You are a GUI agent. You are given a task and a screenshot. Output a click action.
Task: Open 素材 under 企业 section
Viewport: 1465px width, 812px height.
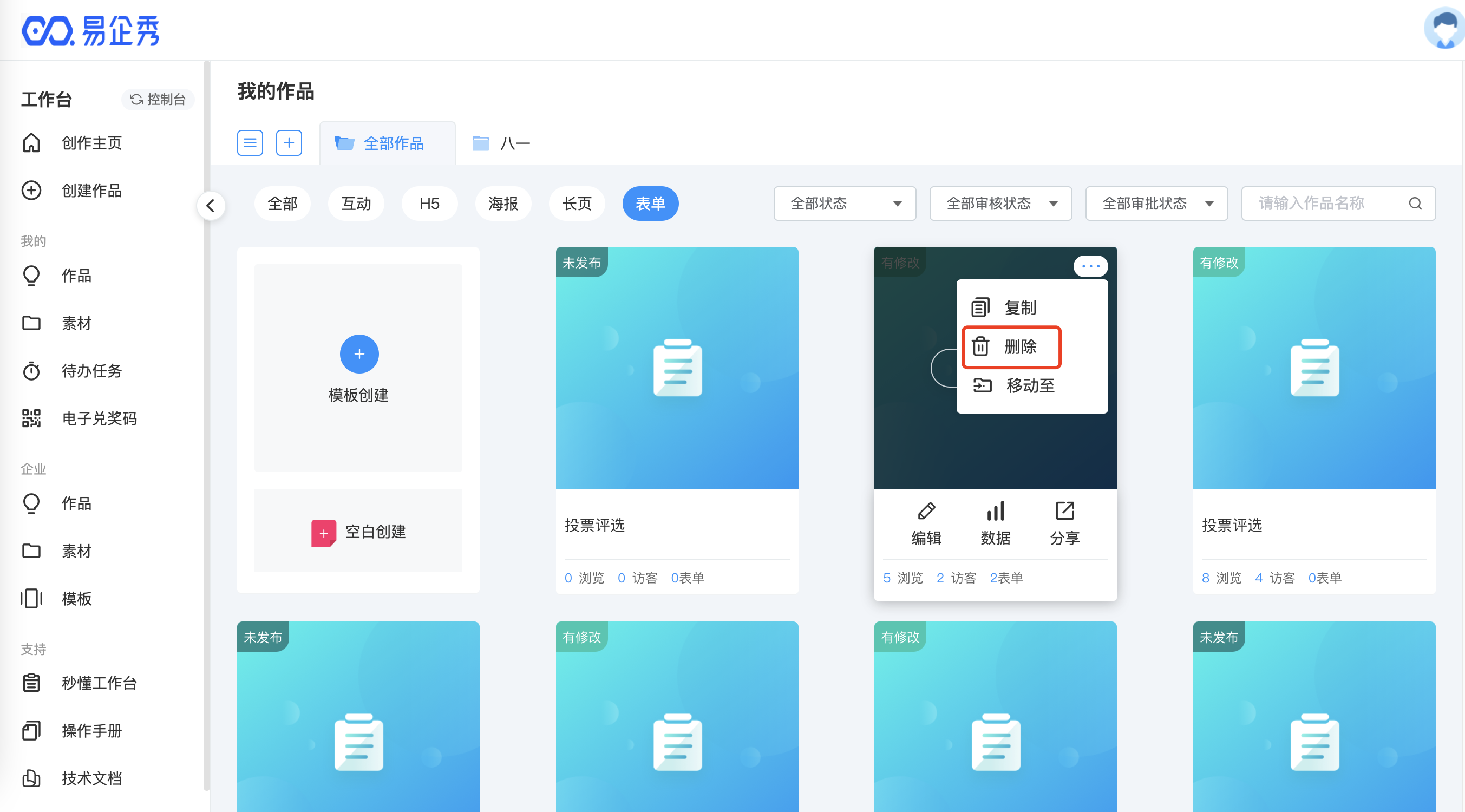click(x=76, y=551)
